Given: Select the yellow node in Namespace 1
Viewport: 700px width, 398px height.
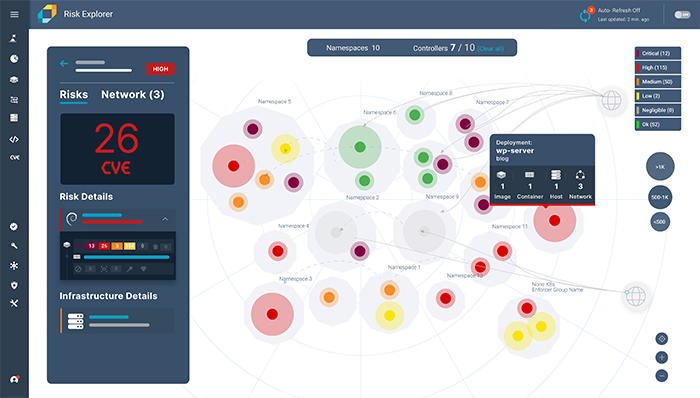Looking at the screenshot, I should point(389,315).
